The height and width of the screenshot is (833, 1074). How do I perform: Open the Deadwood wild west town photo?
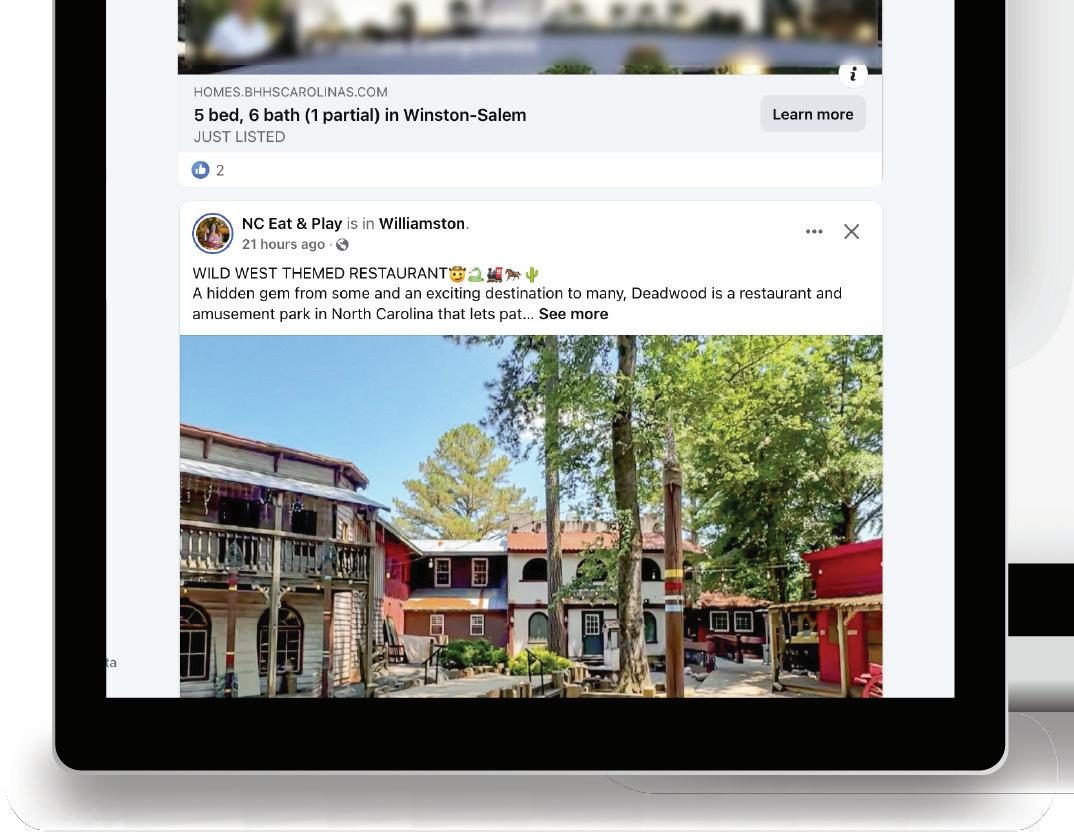[531, 516]
